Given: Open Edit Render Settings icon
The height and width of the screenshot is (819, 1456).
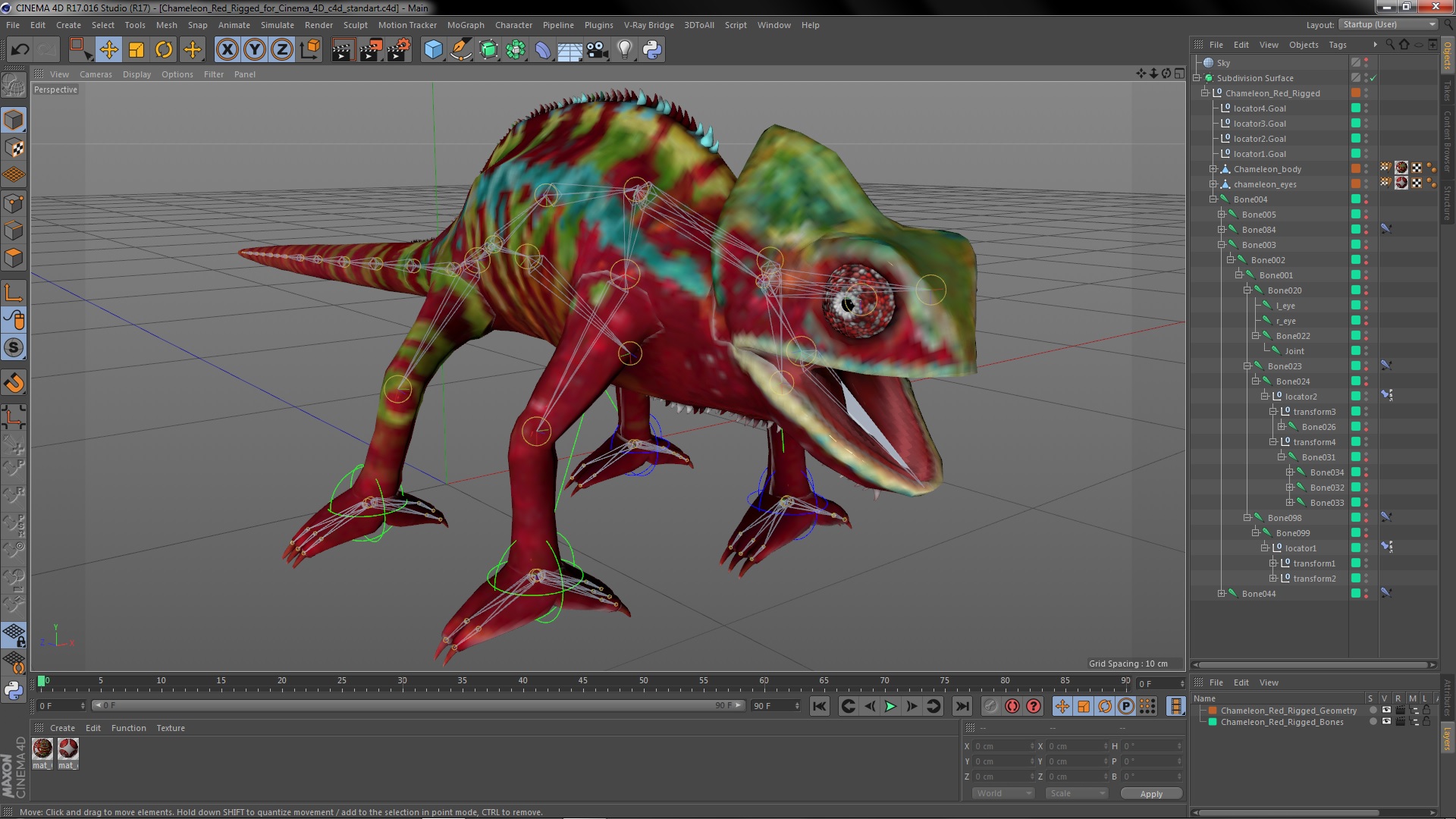Looking at the screenshot, I should point(399,50).
